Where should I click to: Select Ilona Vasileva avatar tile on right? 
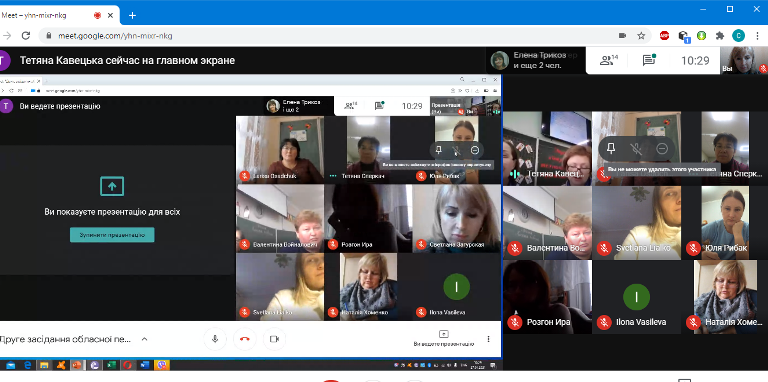(637, 297)
